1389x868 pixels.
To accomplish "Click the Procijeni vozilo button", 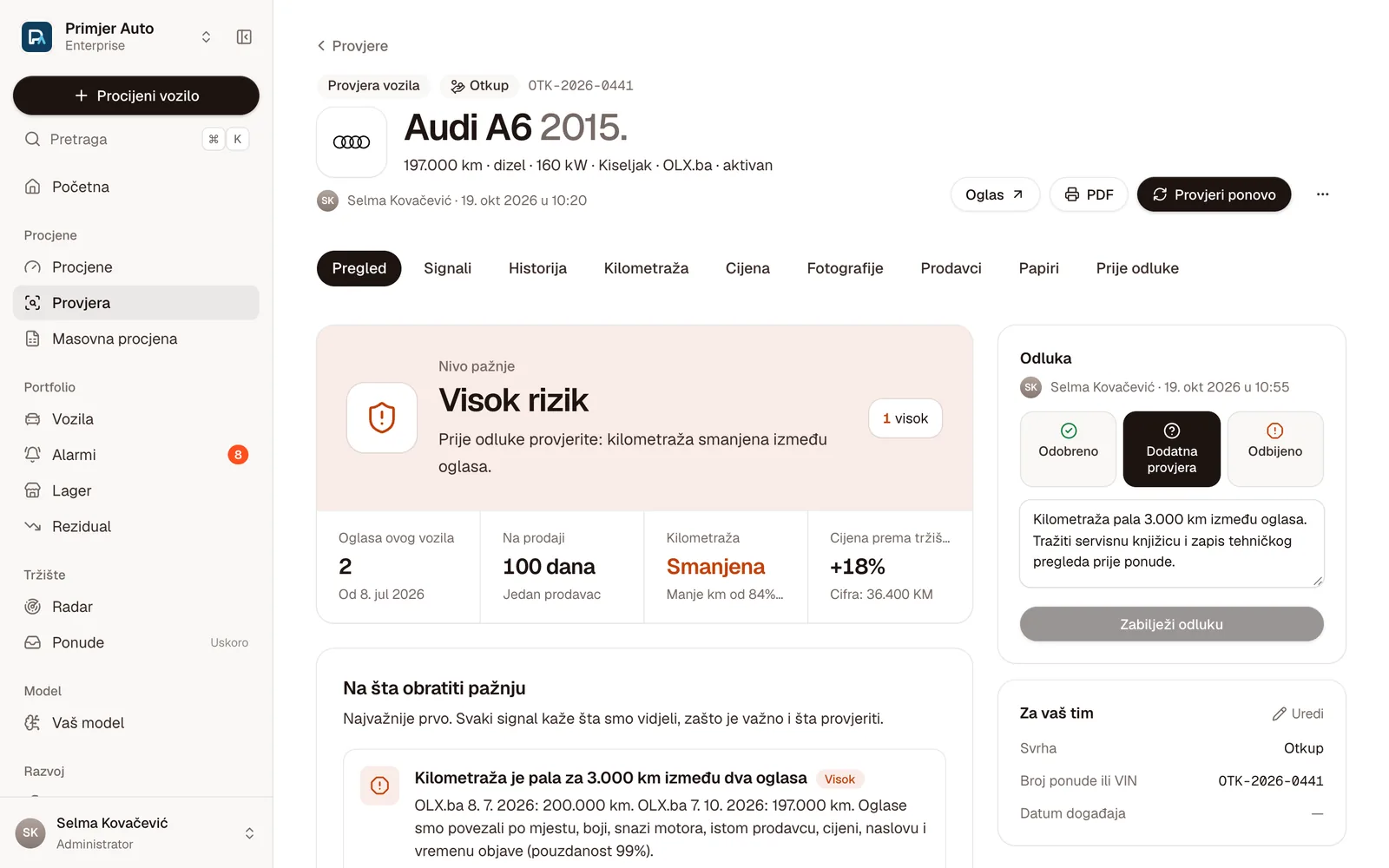I will tap(136, 95).
